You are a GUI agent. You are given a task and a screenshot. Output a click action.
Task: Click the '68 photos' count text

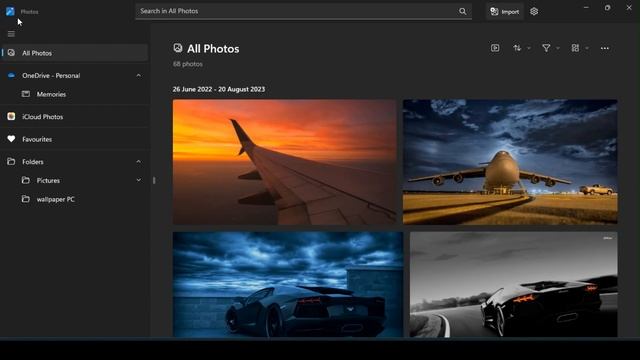188,64
